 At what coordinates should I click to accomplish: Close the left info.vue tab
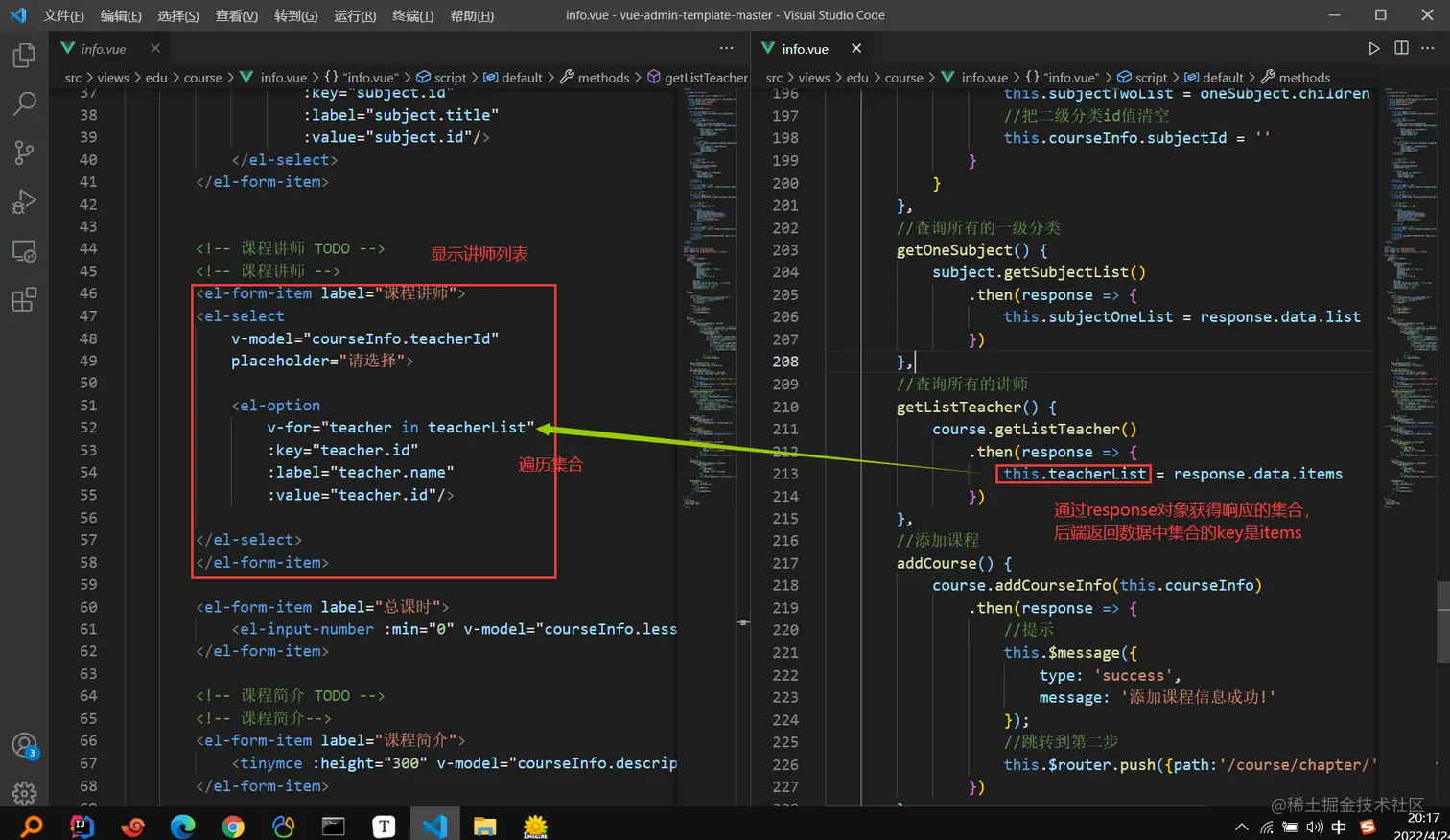coord(155,48)
